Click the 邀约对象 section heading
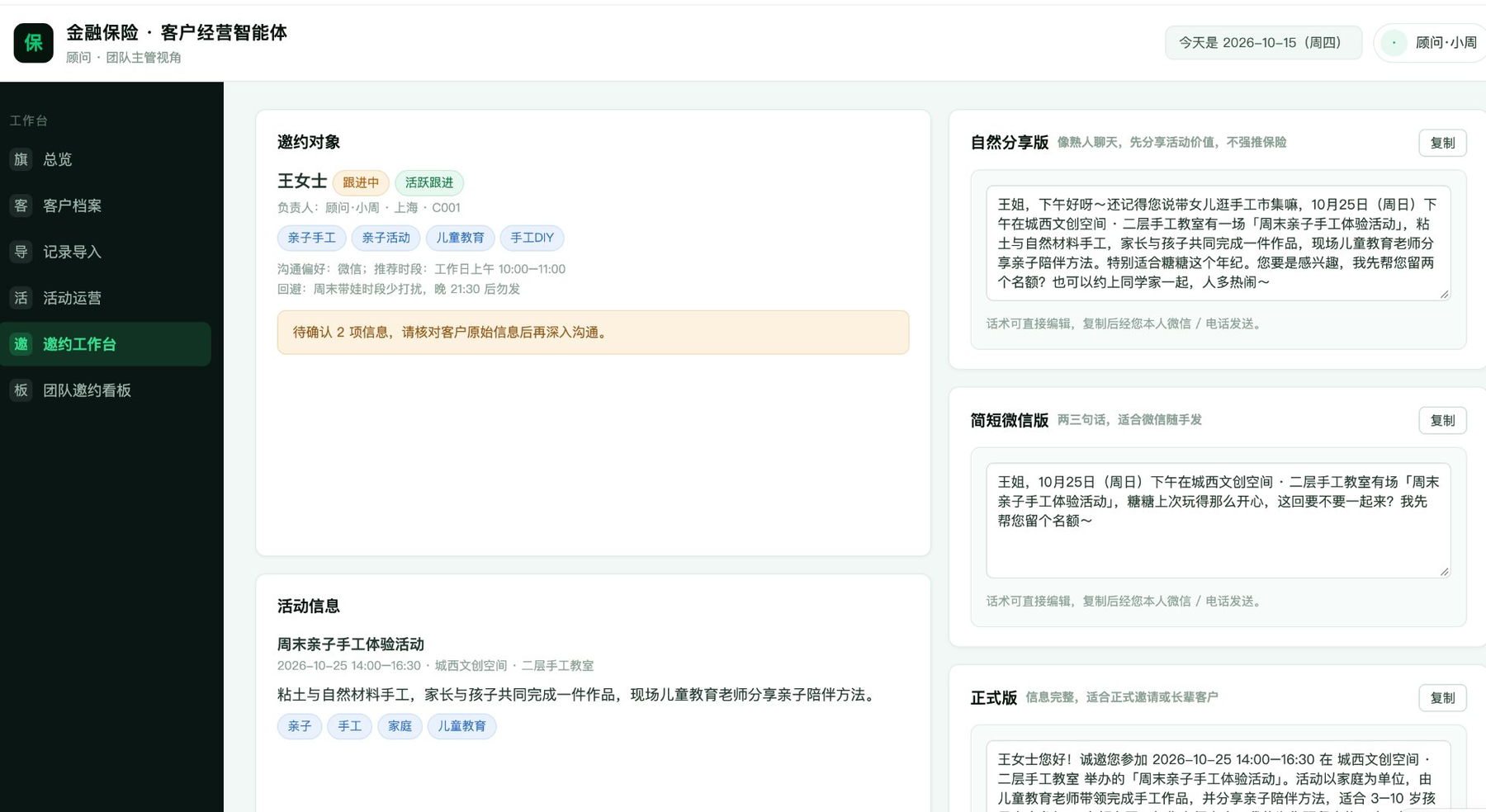The height and width of the screenshot is (812, 1486). coord(309,142)
